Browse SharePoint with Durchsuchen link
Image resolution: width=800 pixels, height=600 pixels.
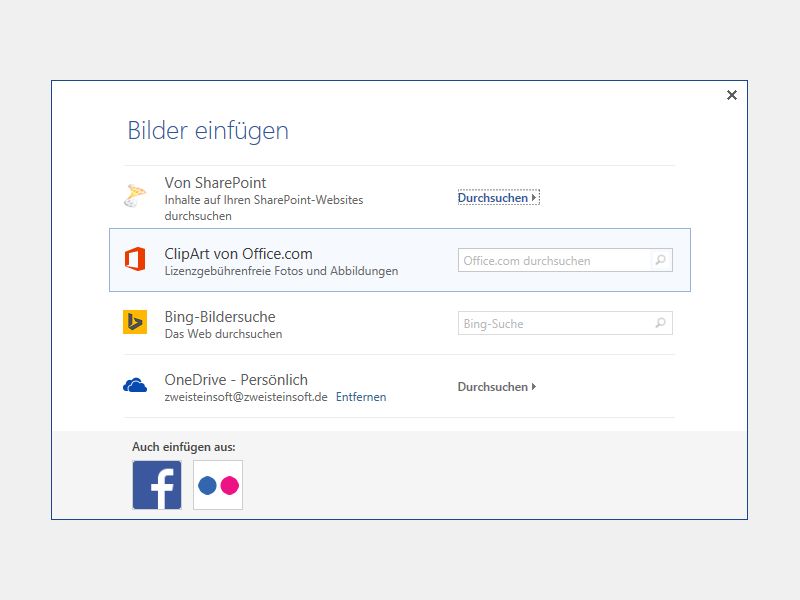(498, 197)
